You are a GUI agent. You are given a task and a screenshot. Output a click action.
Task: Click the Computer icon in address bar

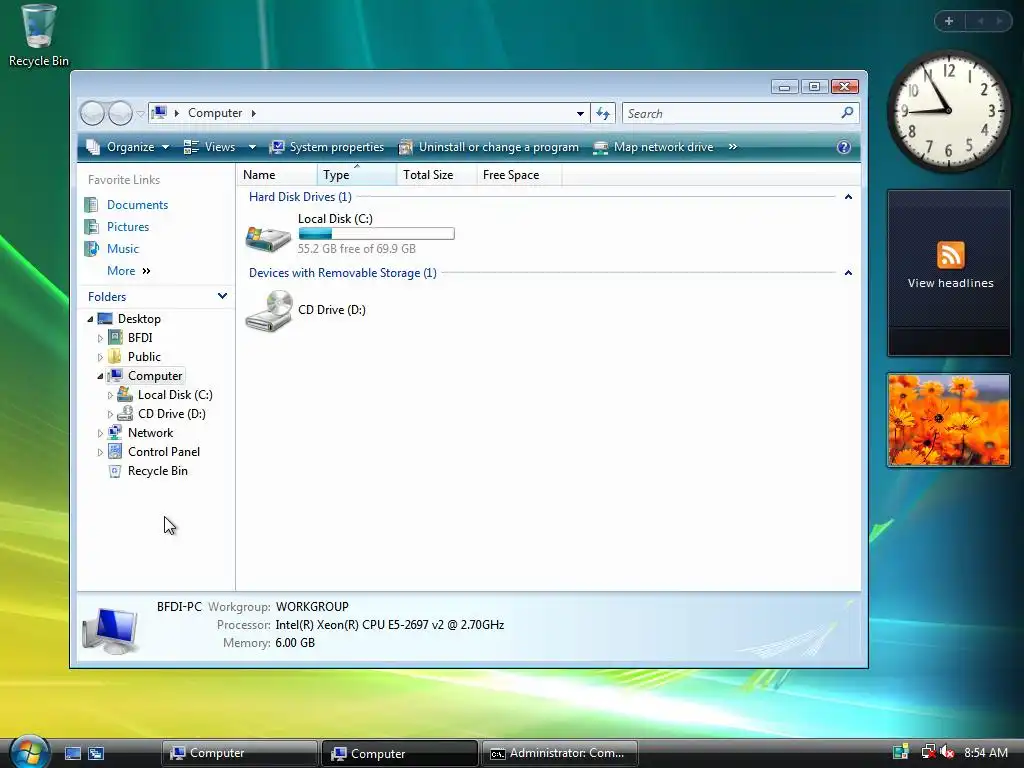point(159,113)
